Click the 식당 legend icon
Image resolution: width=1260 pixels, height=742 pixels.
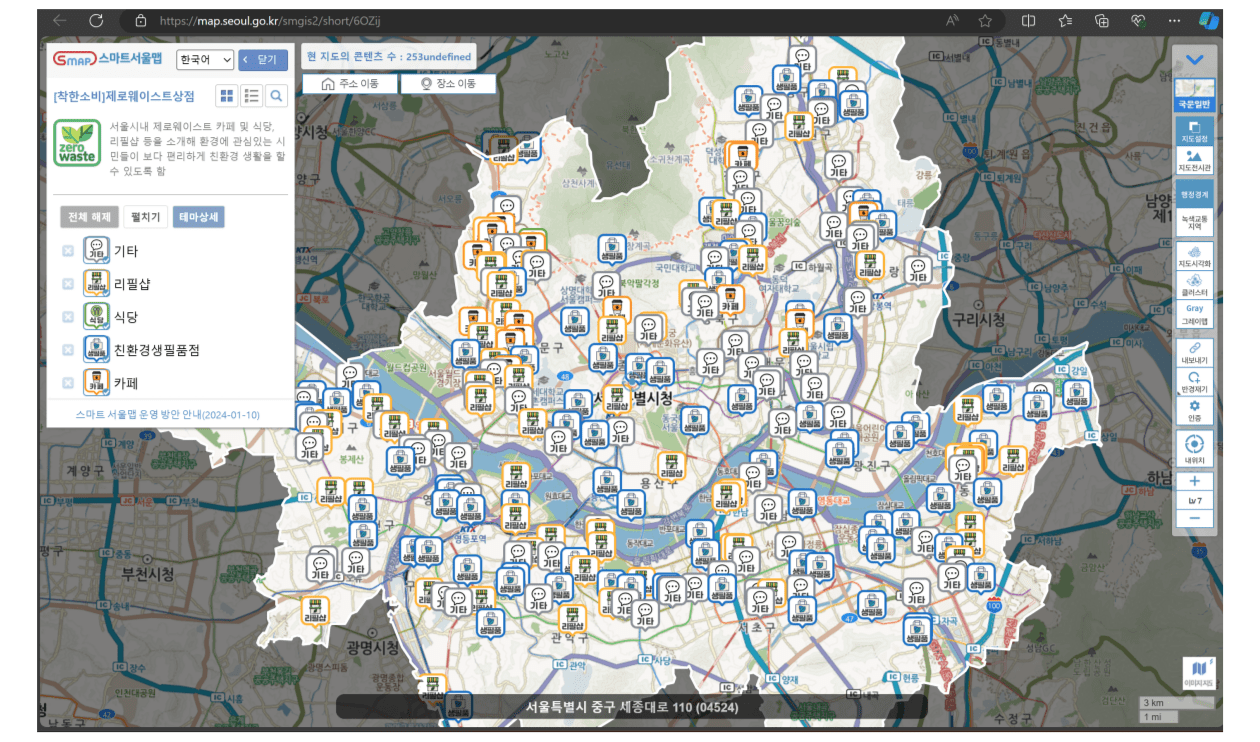pos(97,316)
